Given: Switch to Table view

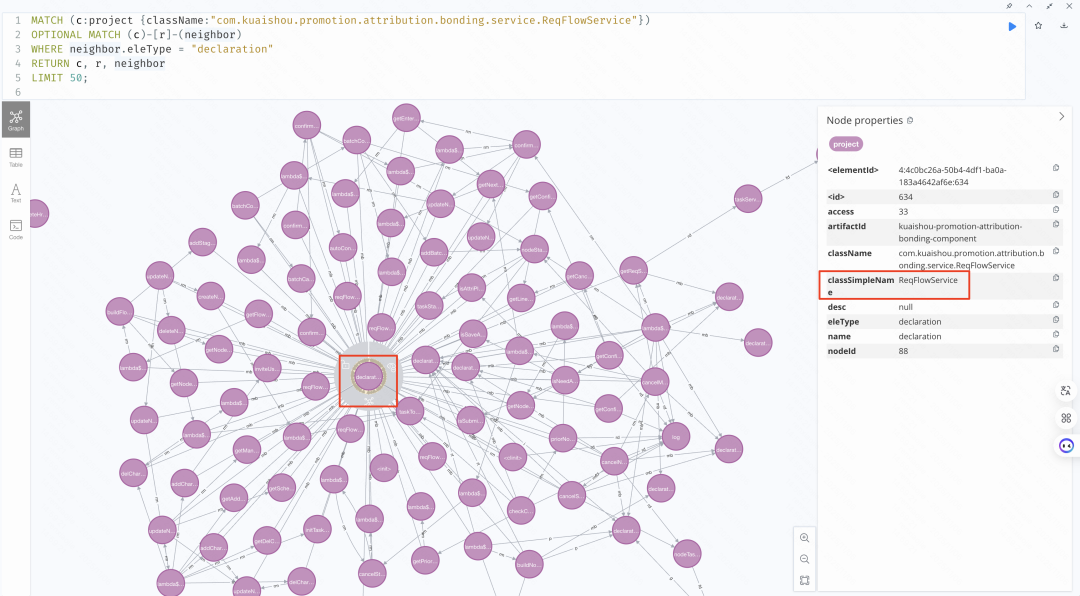Looking at the screenshot, I should pyautogui.click(x=16, y=156).
